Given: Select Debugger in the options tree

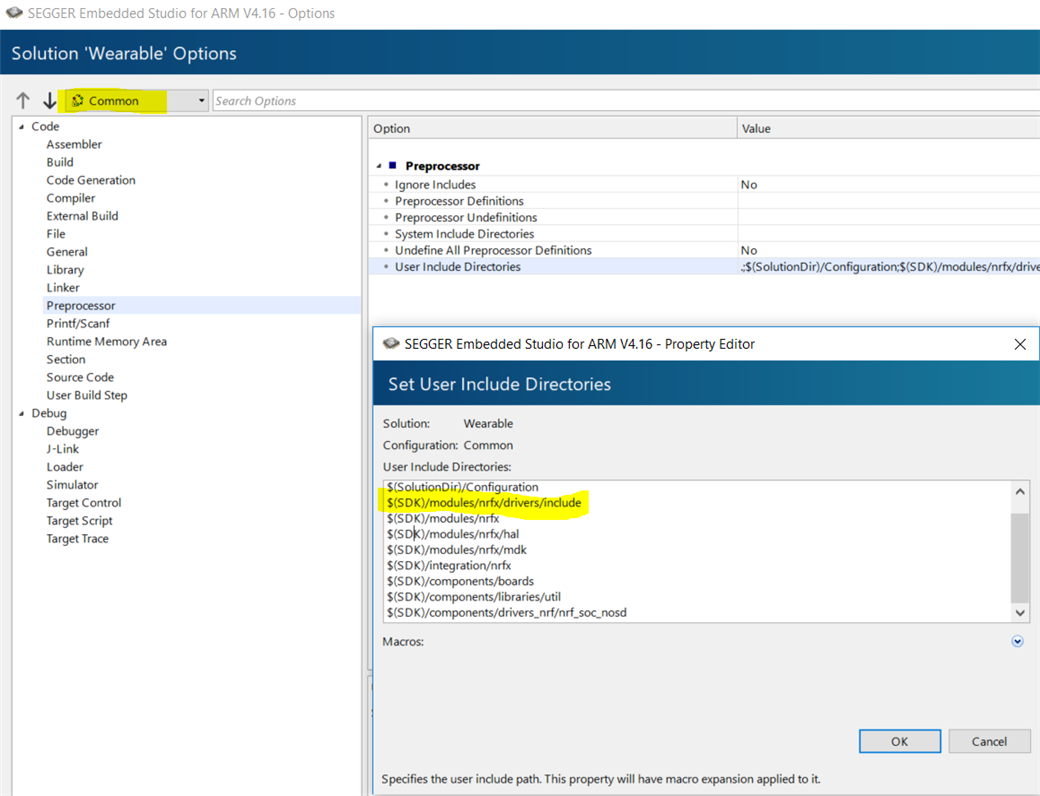Looking at the screenshot, I should 72,431.
